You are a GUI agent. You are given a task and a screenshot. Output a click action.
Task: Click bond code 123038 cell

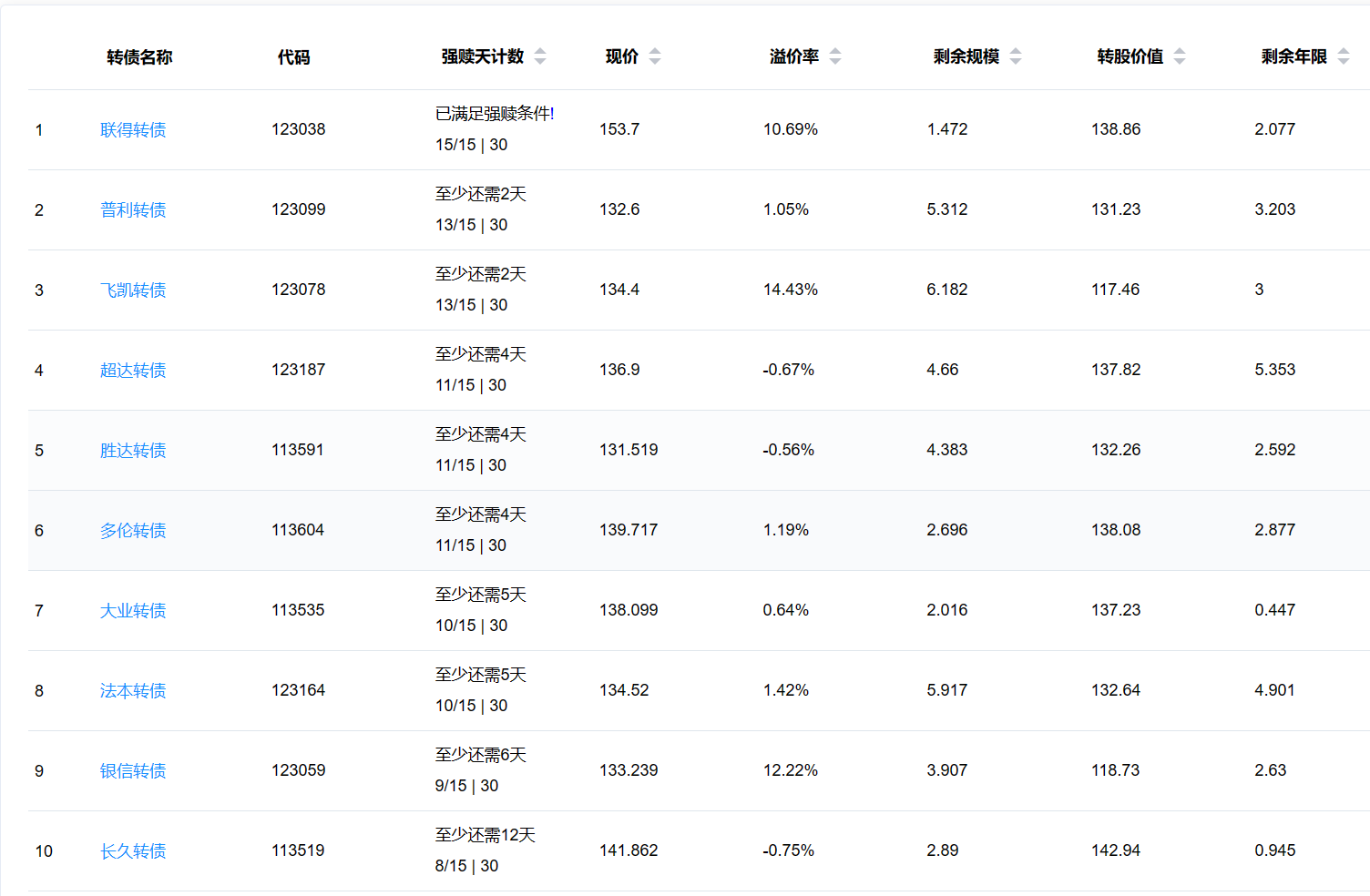[298, 129]
